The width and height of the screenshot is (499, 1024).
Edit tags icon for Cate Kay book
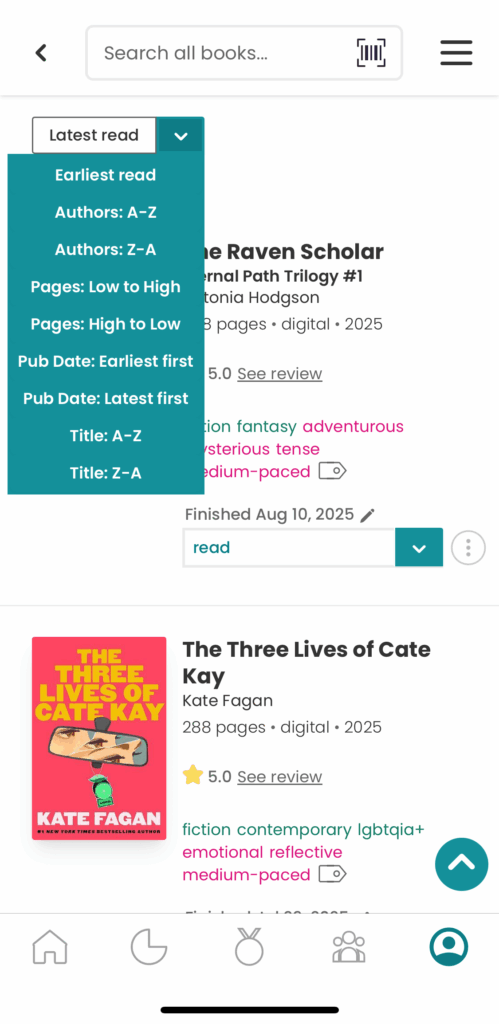pos(332,874)
